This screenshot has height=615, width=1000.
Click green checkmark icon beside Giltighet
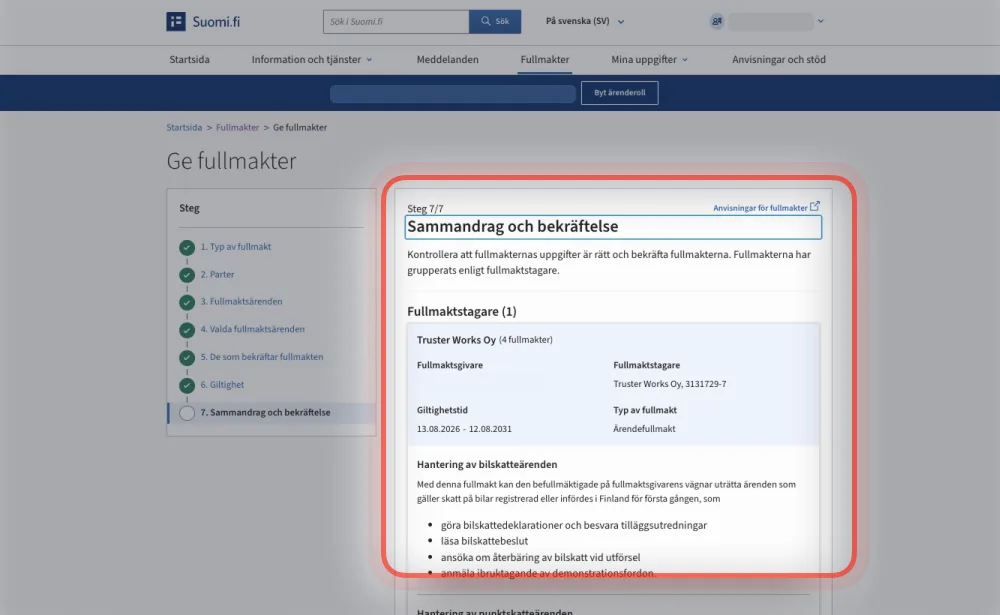187,385
